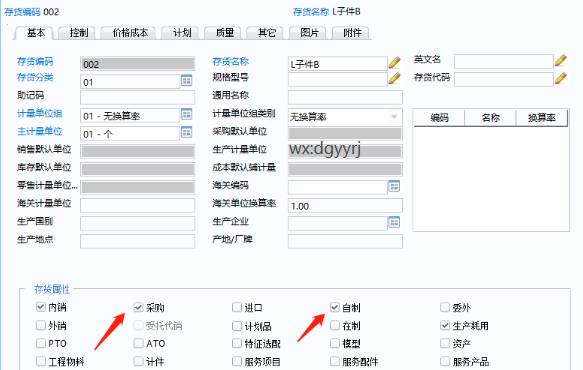
Task: Check the ATO checkbox
Action: pos(138,343)
